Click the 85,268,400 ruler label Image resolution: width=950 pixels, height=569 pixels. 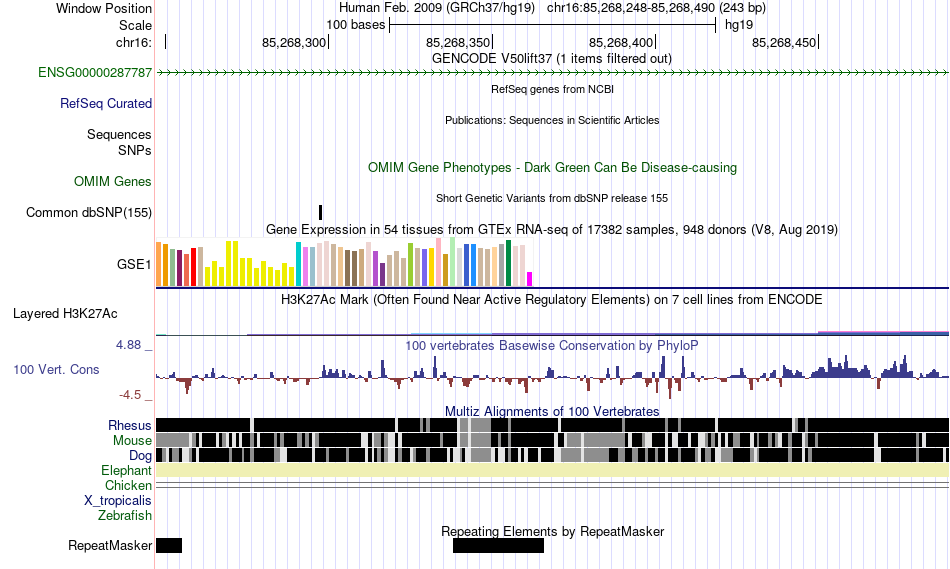621,42
